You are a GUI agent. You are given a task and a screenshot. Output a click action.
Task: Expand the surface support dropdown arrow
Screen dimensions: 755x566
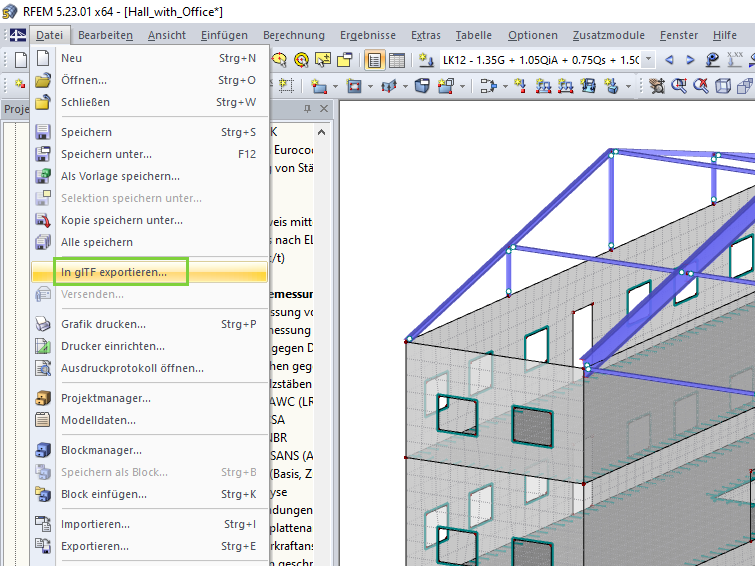[405, 87]
